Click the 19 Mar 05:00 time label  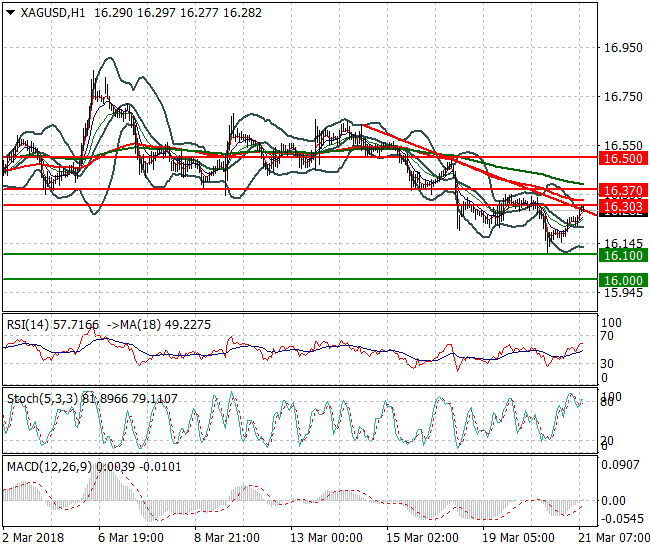tap(518, 538)
